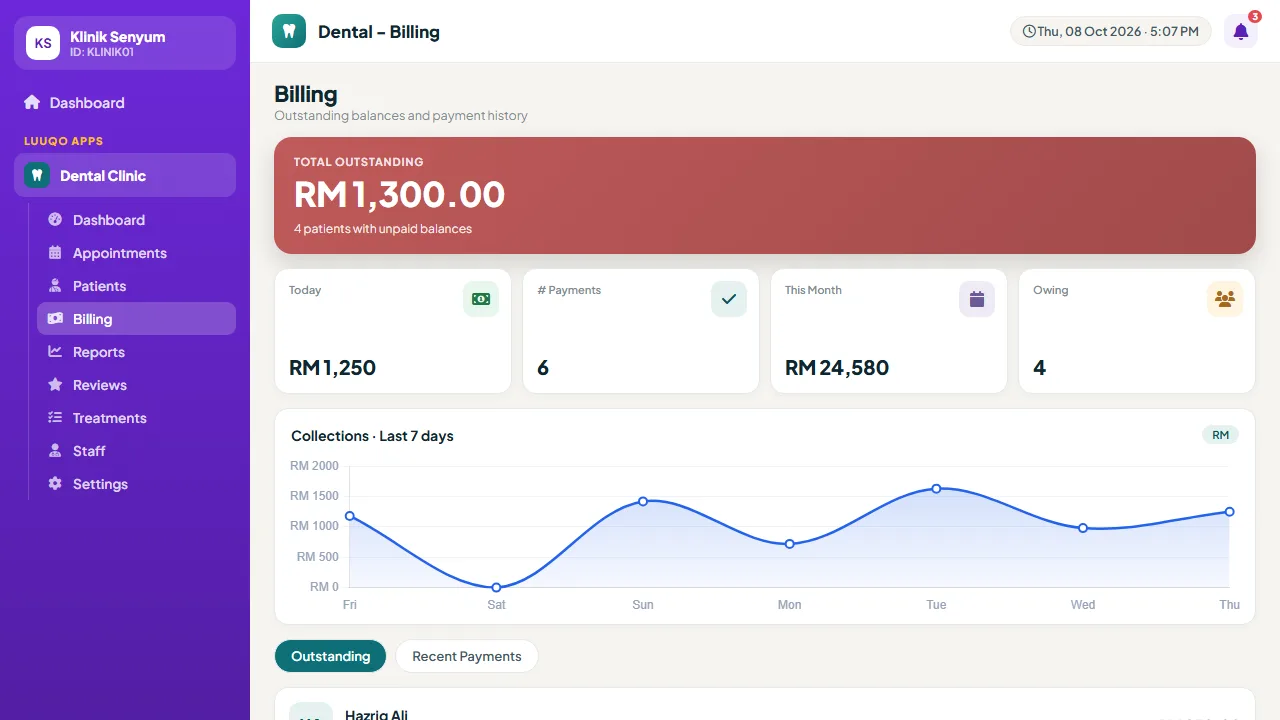Click the Sat data point on chart
Viewport: 1280px width, 720px height.
point(496,587)
